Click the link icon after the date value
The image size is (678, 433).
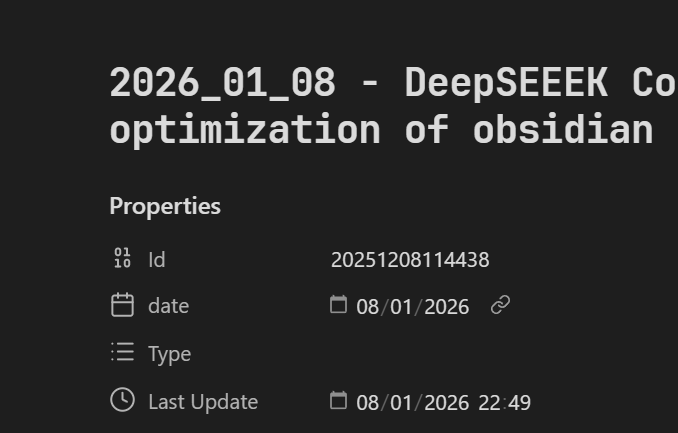tap(500, 305)
